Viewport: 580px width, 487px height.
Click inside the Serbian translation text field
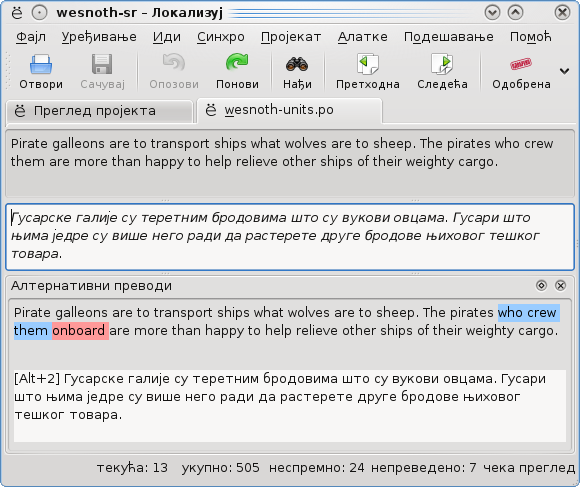point(290,237)
